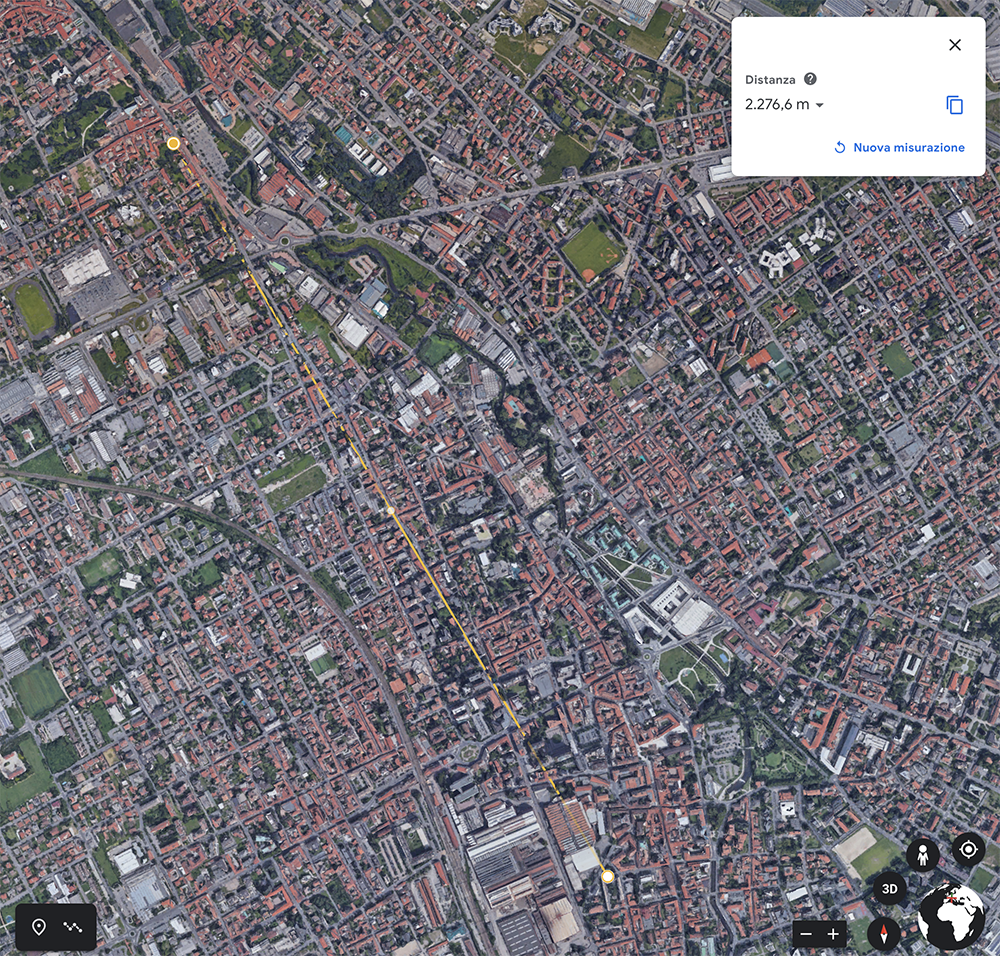
Task: Select the midpoint marker on the measurement line
Action: tap(391, 511)
